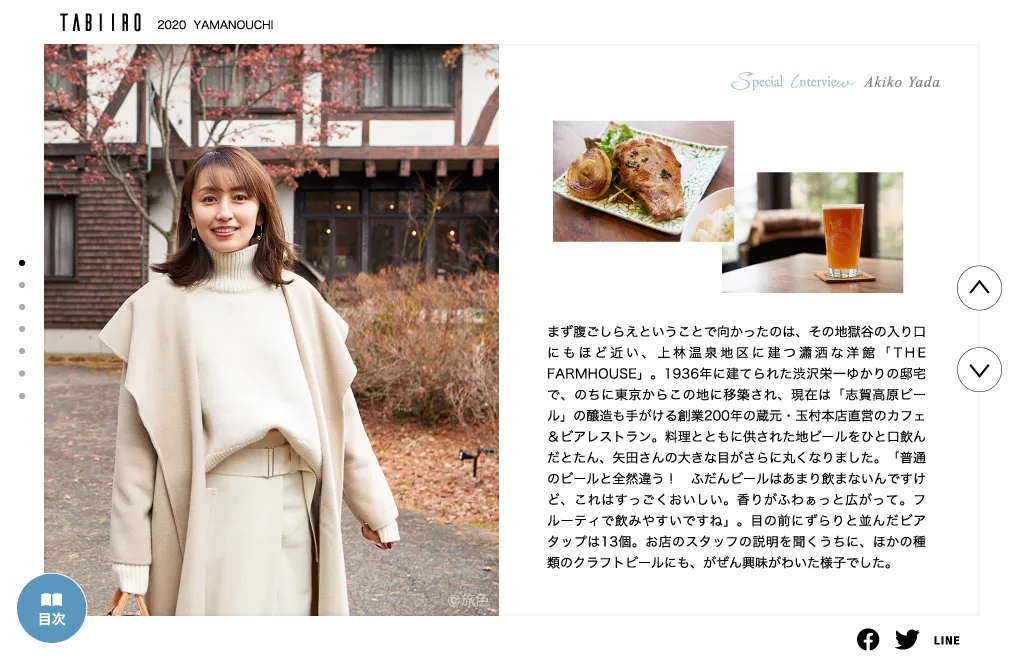Open the 目次 table of contents button
The height and width of the screenshot is (660, 1024).
52,608
